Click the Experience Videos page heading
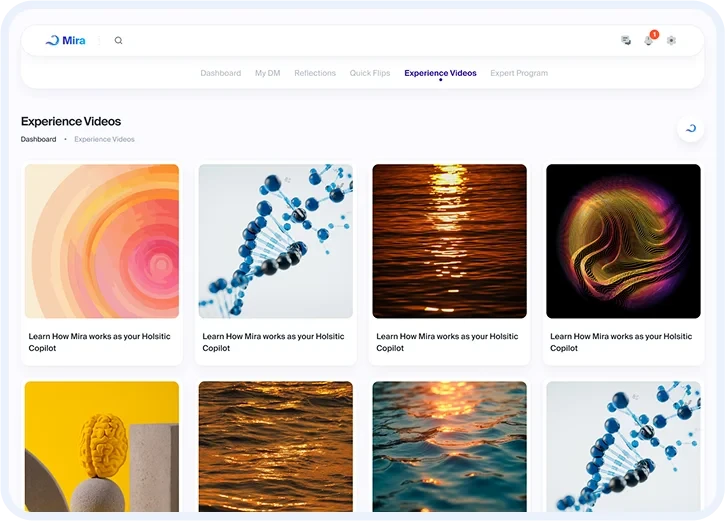 [71, 121]
